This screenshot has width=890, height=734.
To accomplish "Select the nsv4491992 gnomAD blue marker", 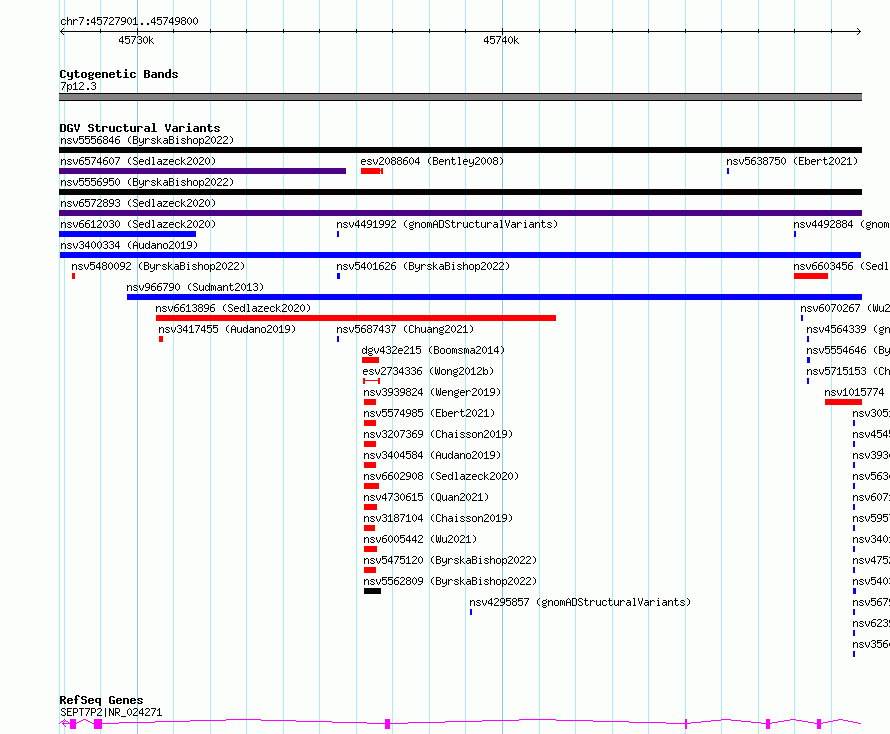I will click(338, 234).
